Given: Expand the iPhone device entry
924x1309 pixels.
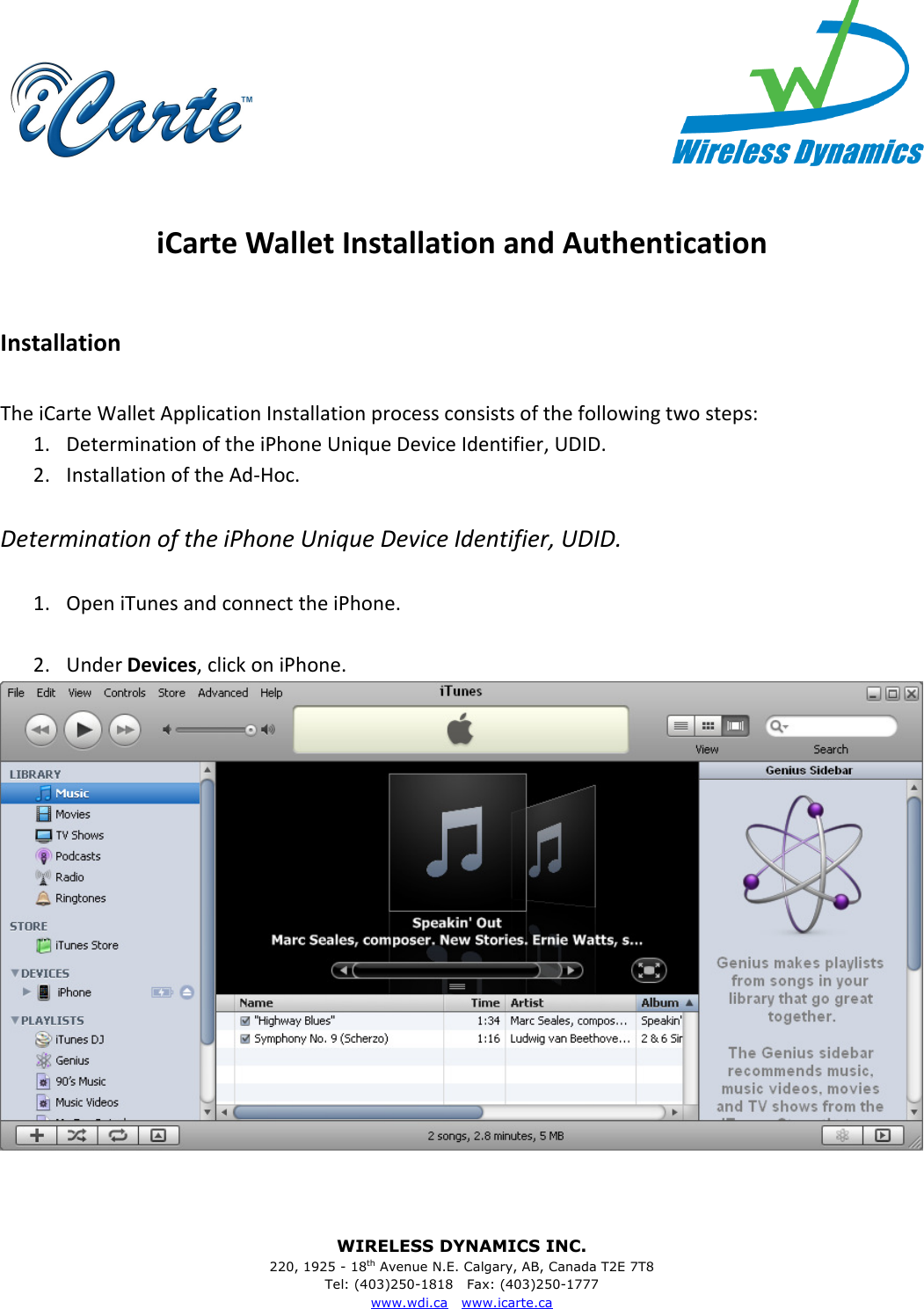Looking at the screenshot, I should coord(26,992).
